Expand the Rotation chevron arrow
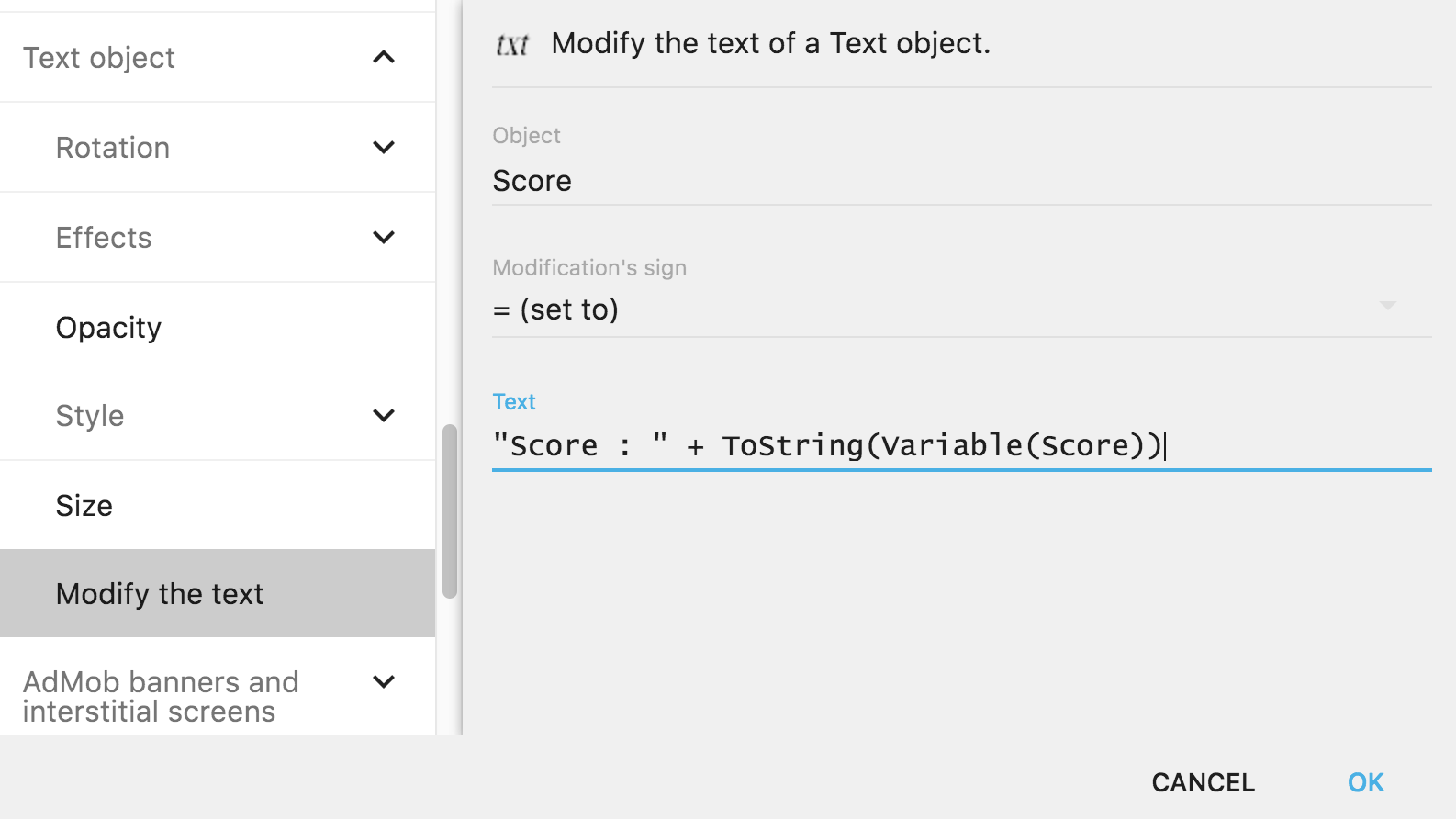Image resolution: width=1456 pixels, height=819 pixels. [x=384, y=147]
